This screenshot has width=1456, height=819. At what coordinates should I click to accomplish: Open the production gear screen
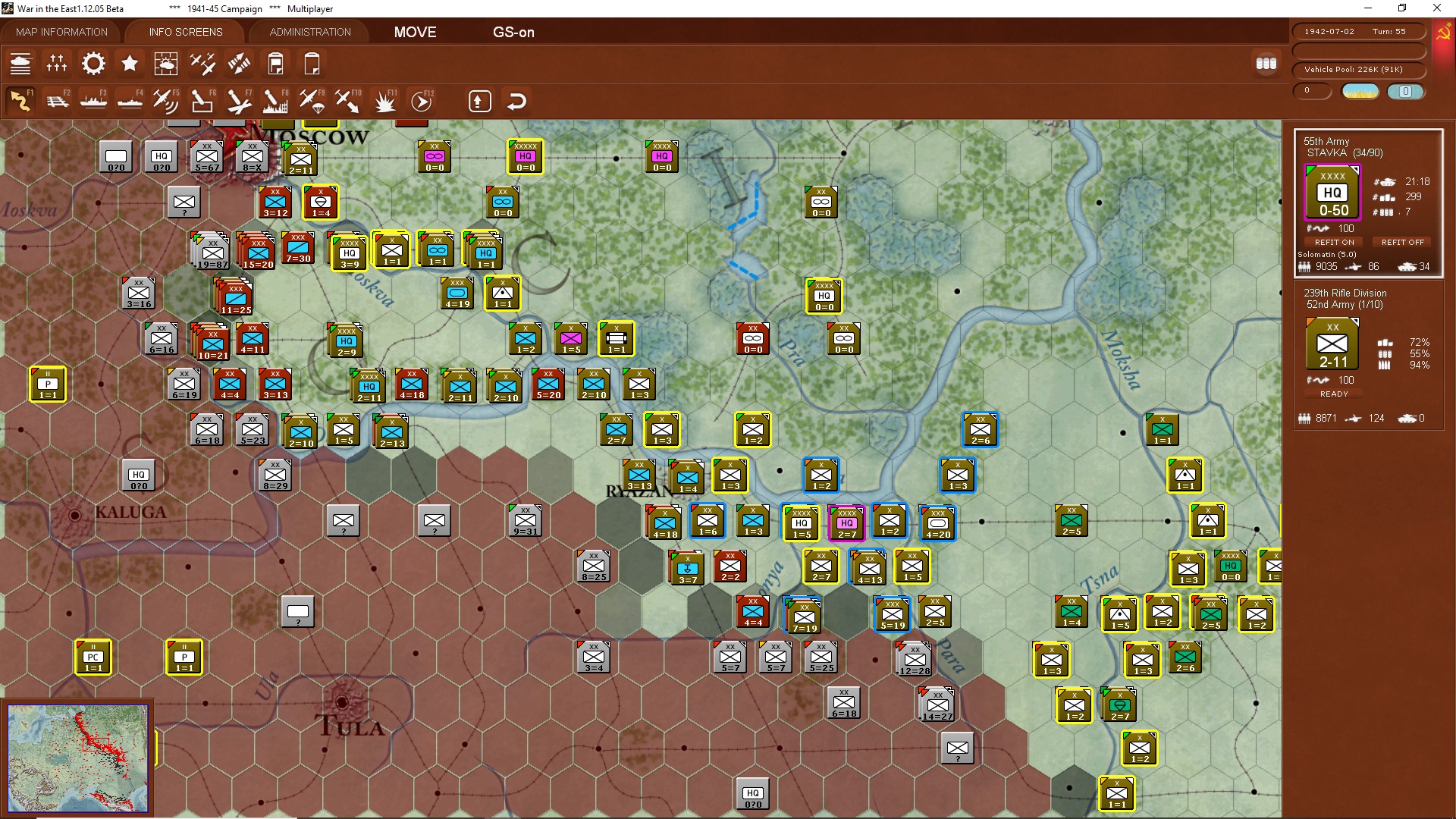pos(93,64)
